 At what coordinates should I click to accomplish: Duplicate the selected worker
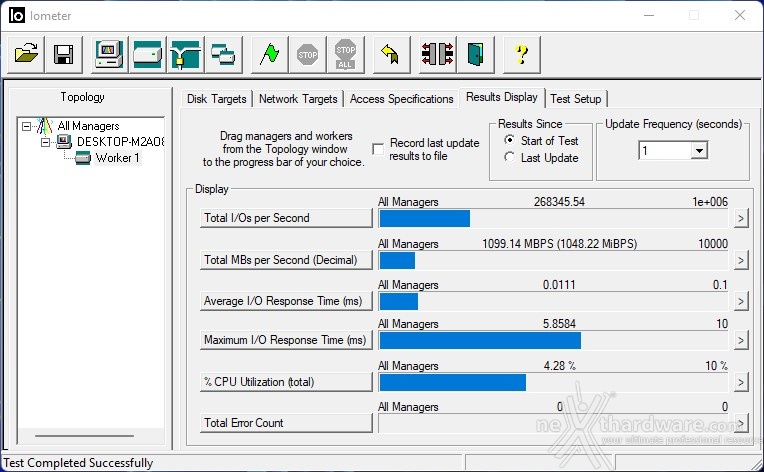[x=224, y=54]
